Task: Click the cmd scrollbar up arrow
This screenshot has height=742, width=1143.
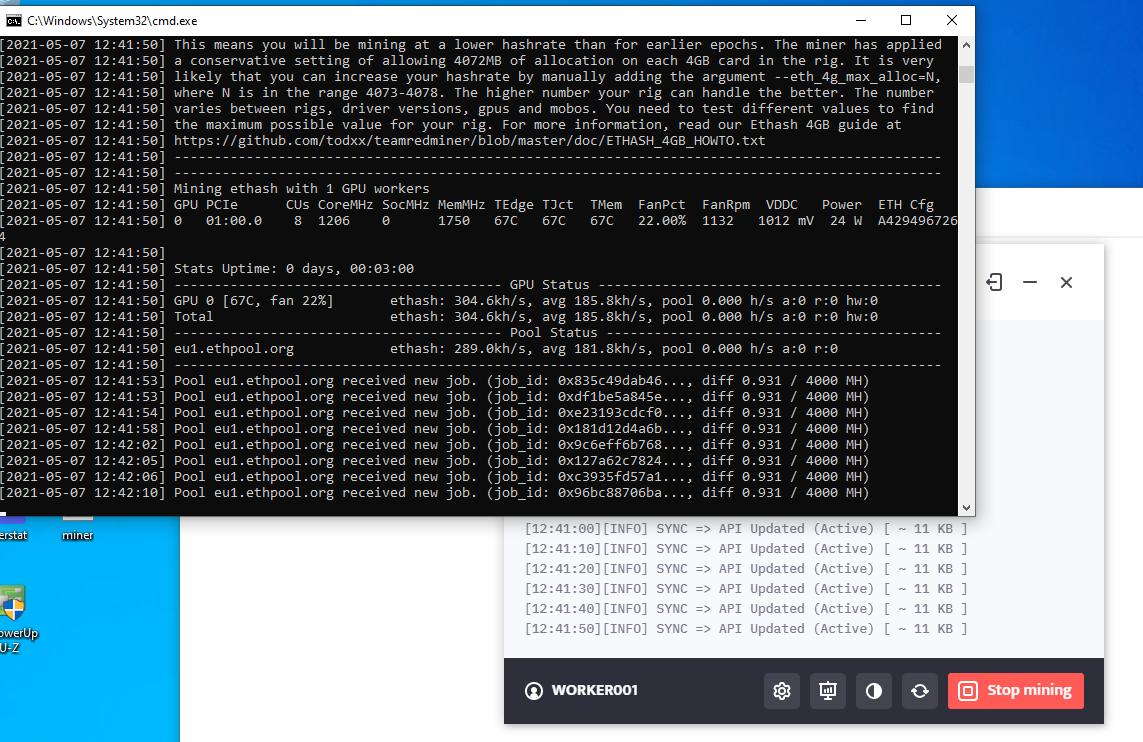Action: pyautogui.click(x=967, y=45)
